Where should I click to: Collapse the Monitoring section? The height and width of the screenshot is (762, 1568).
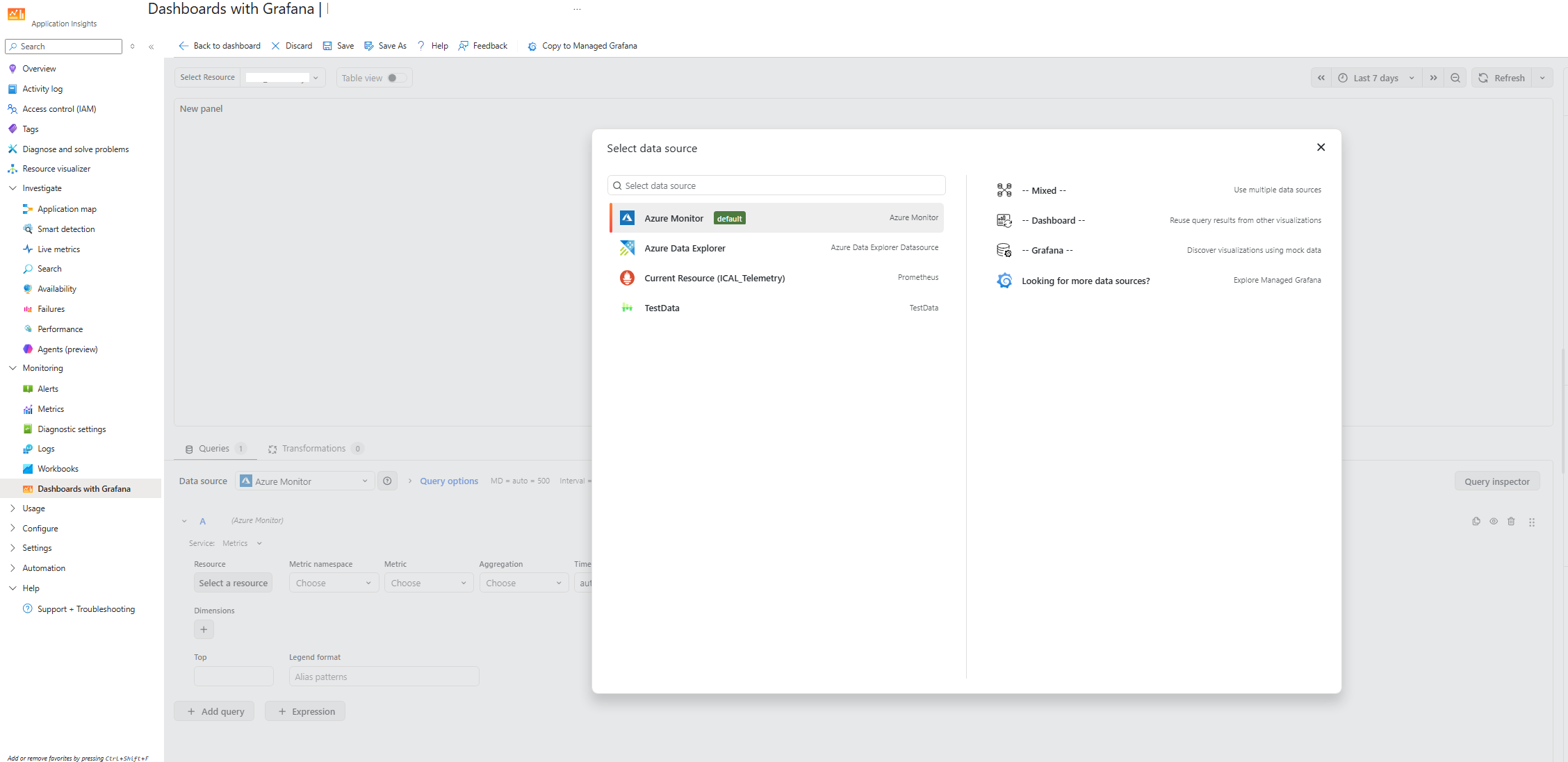[x=13, y=368]
